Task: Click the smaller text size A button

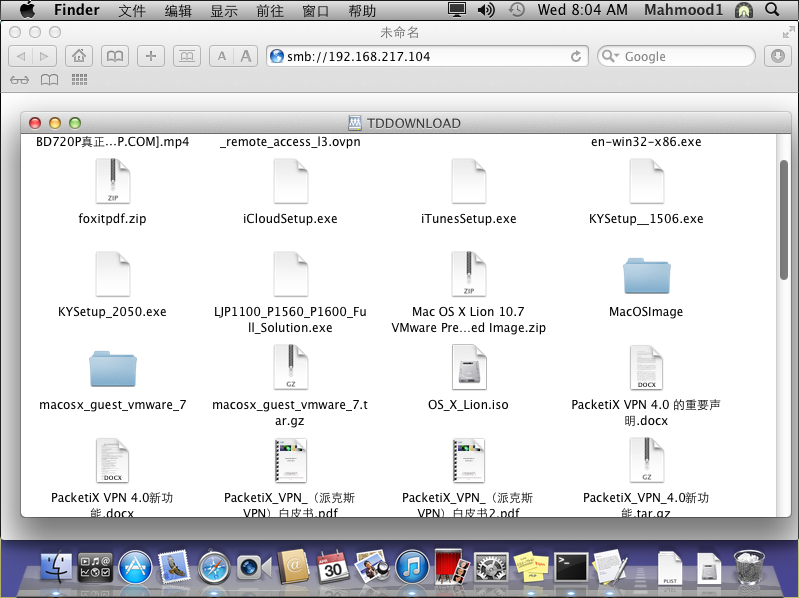Action: (x=222, y=56)
